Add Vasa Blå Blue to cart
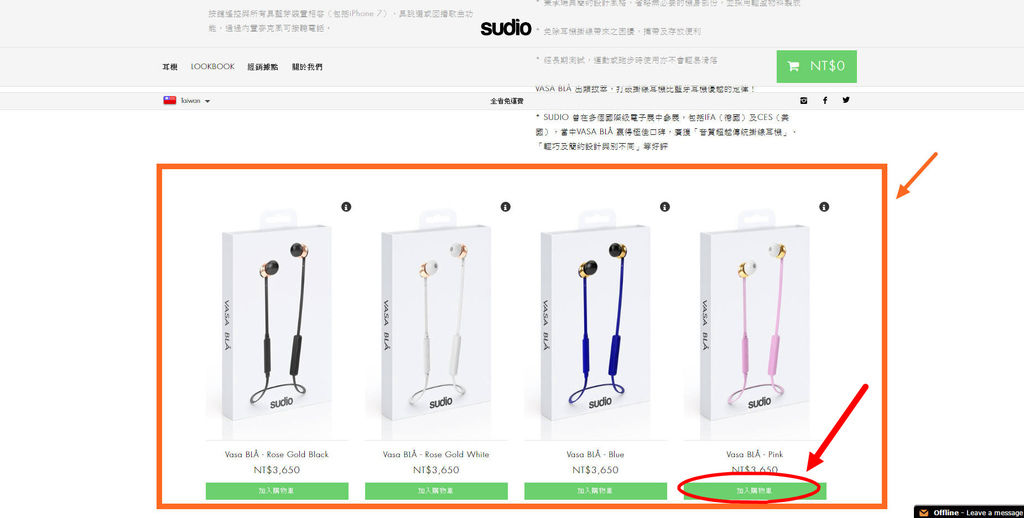 [596, 491]
